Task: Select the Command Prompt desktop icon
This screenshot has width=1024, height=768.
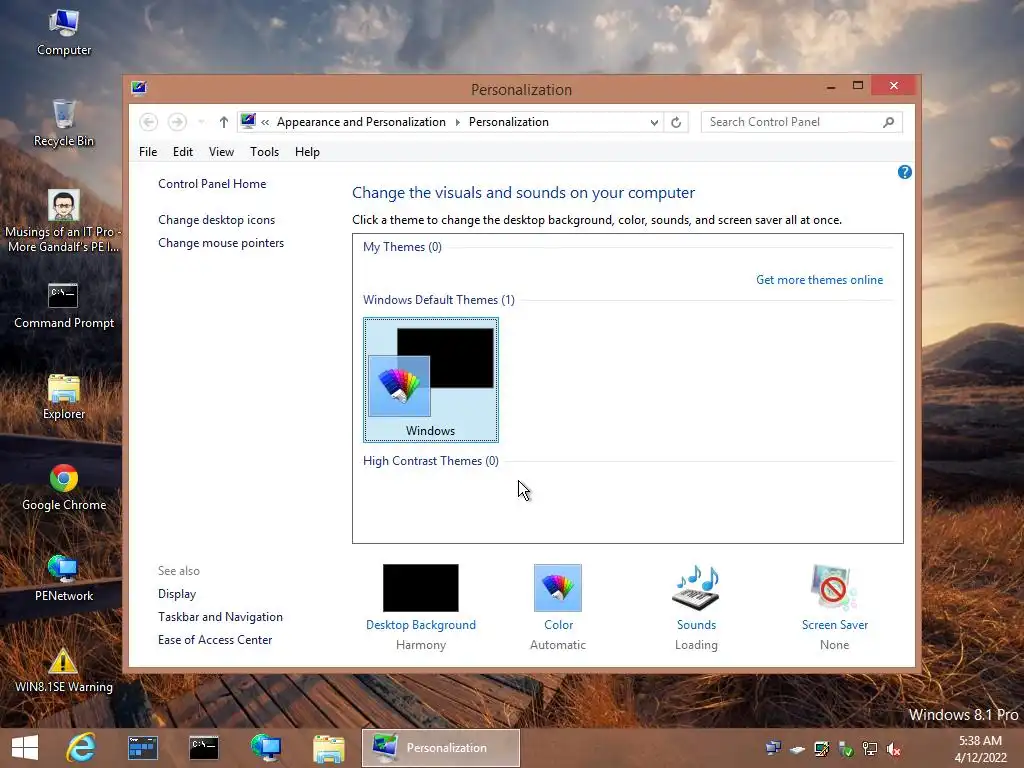Action: (64, 306)
